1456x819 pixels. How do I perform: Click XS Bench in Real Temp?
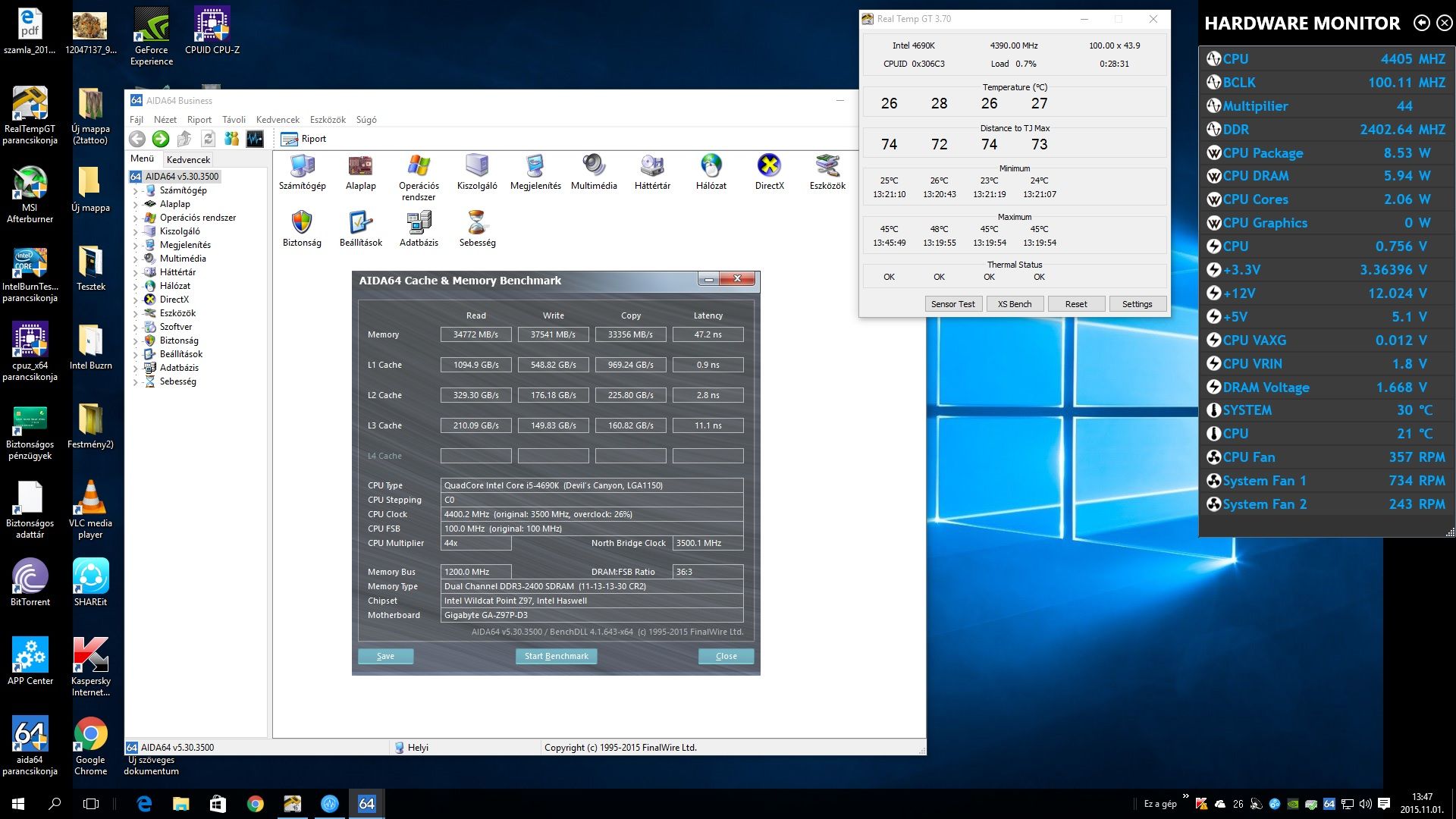(x=1015, y=304)
